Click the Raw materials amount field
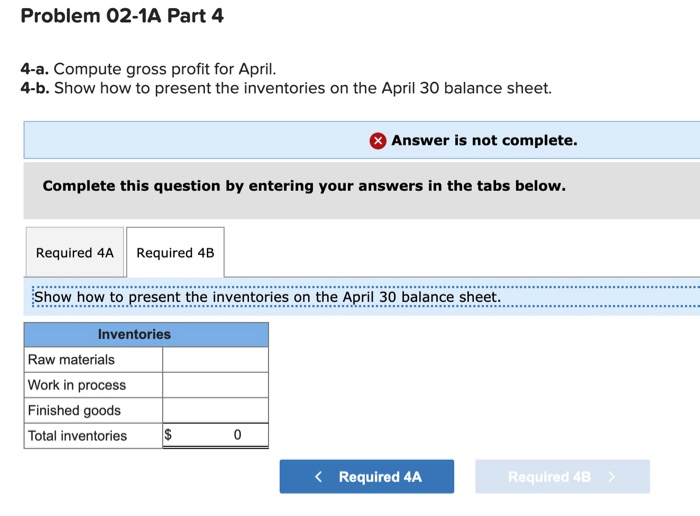The height and width of the screenshot is (516, 700). pyautogui.click(x=216, y=359)
